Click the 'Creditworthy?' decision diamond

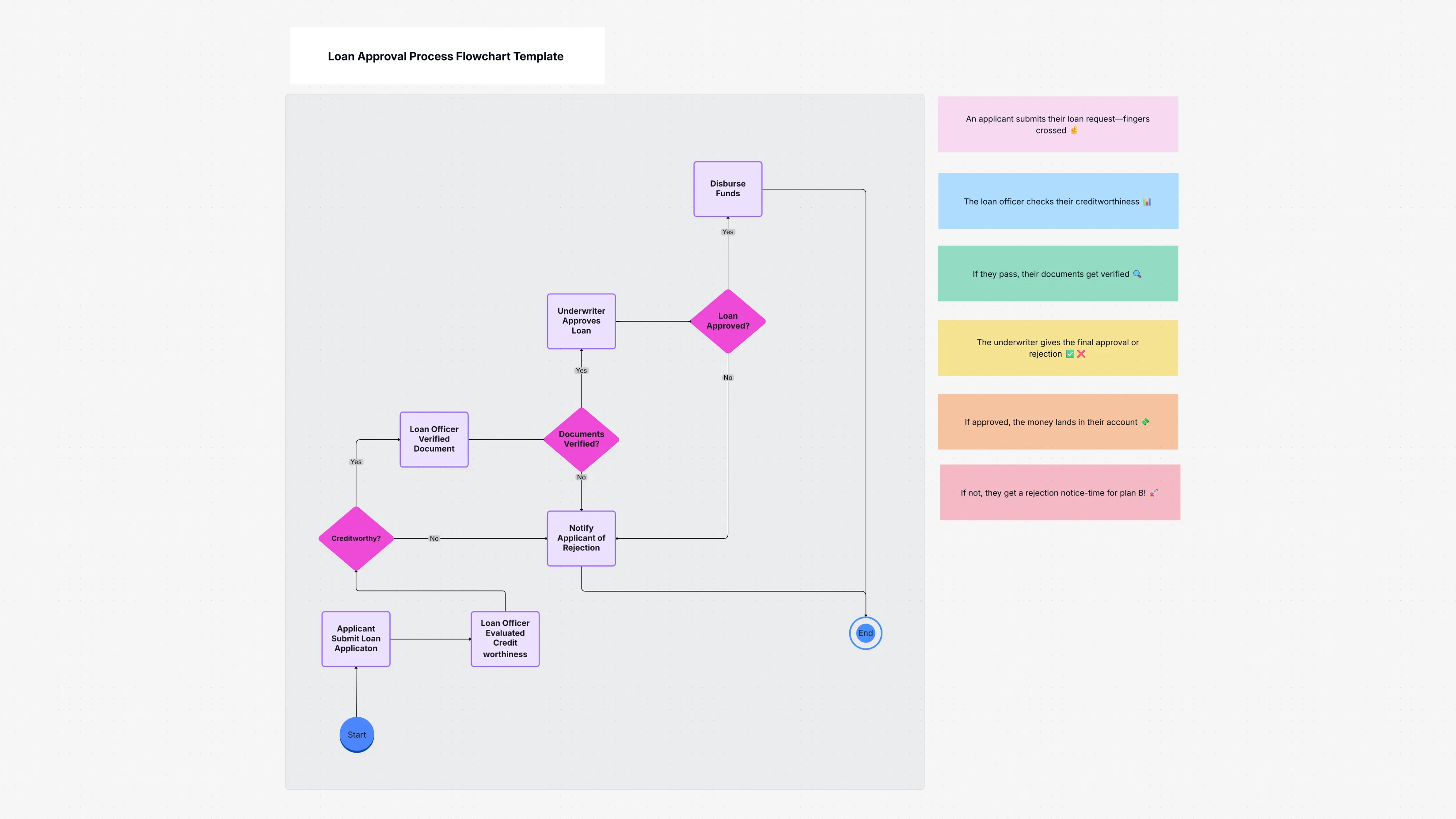pos(356,538)
